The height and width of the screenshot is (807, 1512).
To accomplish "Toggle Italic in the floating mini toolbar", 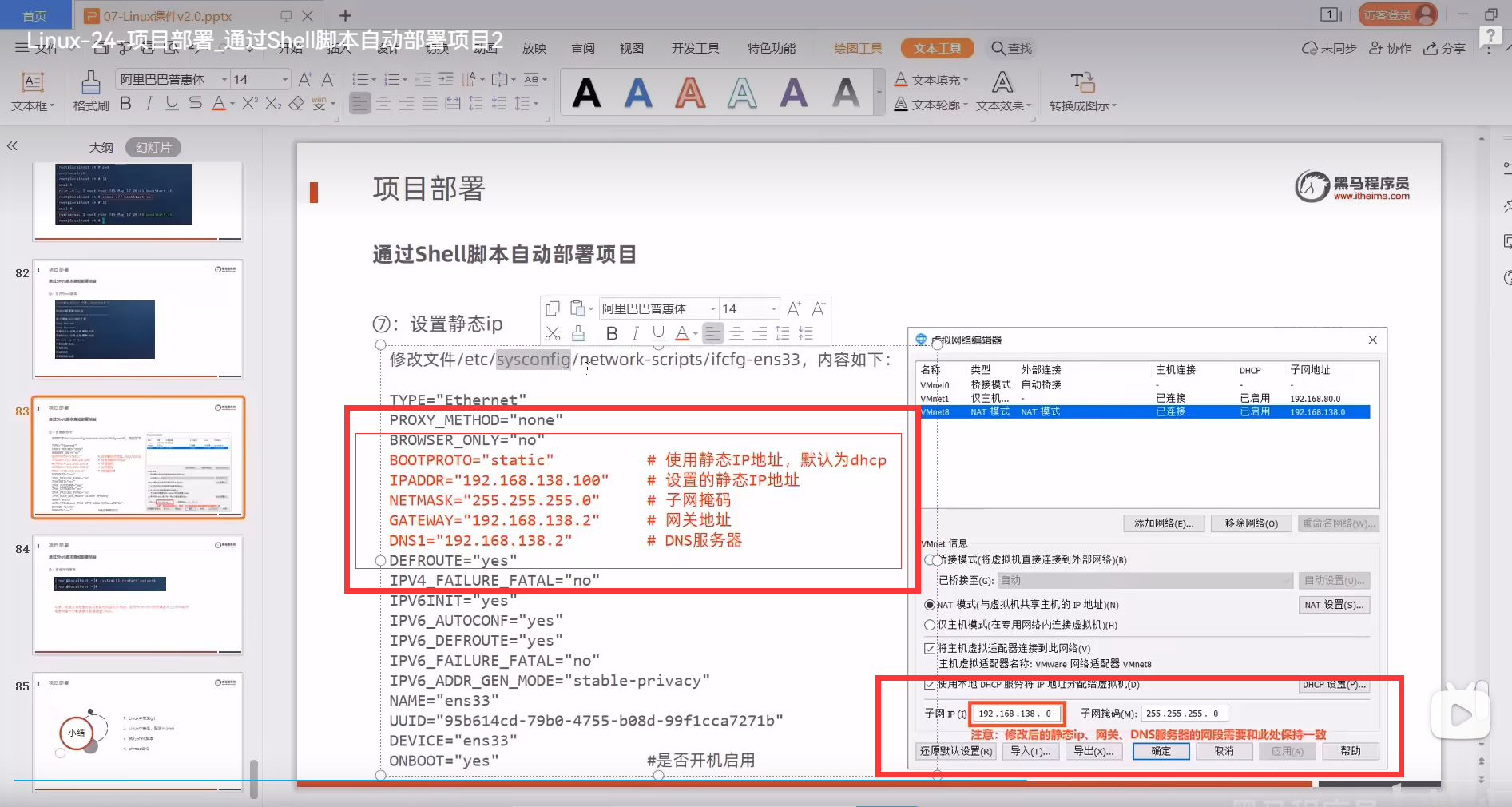I will coord(635,333).
